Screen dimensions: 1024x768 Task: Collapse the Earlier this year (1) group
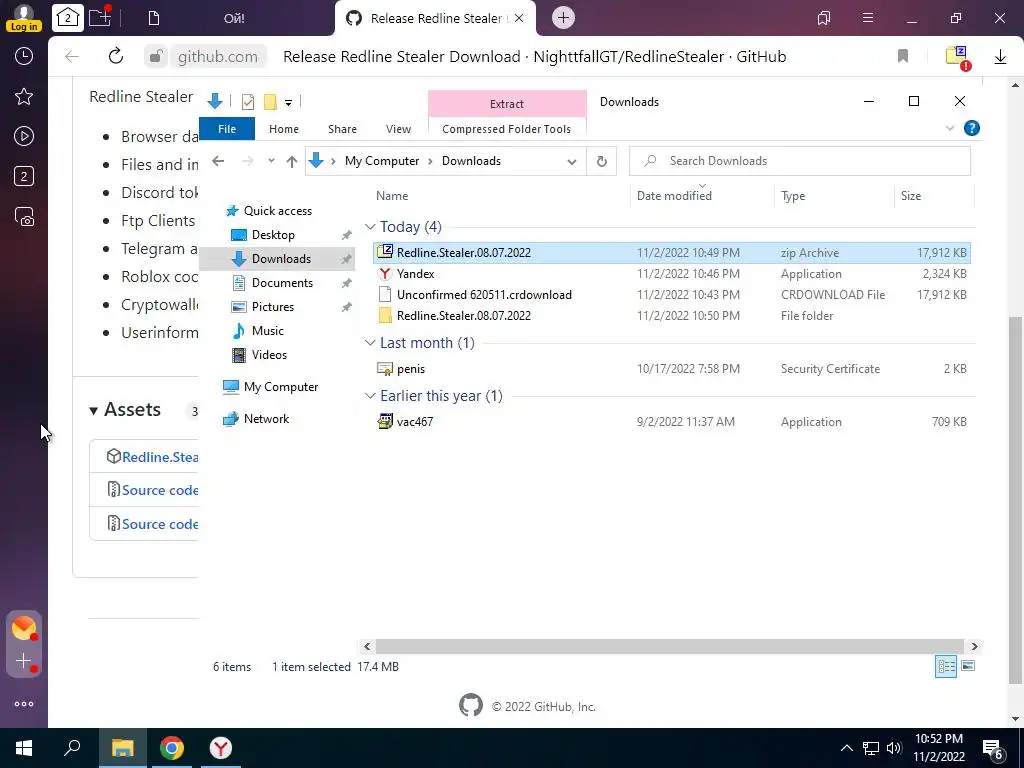370,396
